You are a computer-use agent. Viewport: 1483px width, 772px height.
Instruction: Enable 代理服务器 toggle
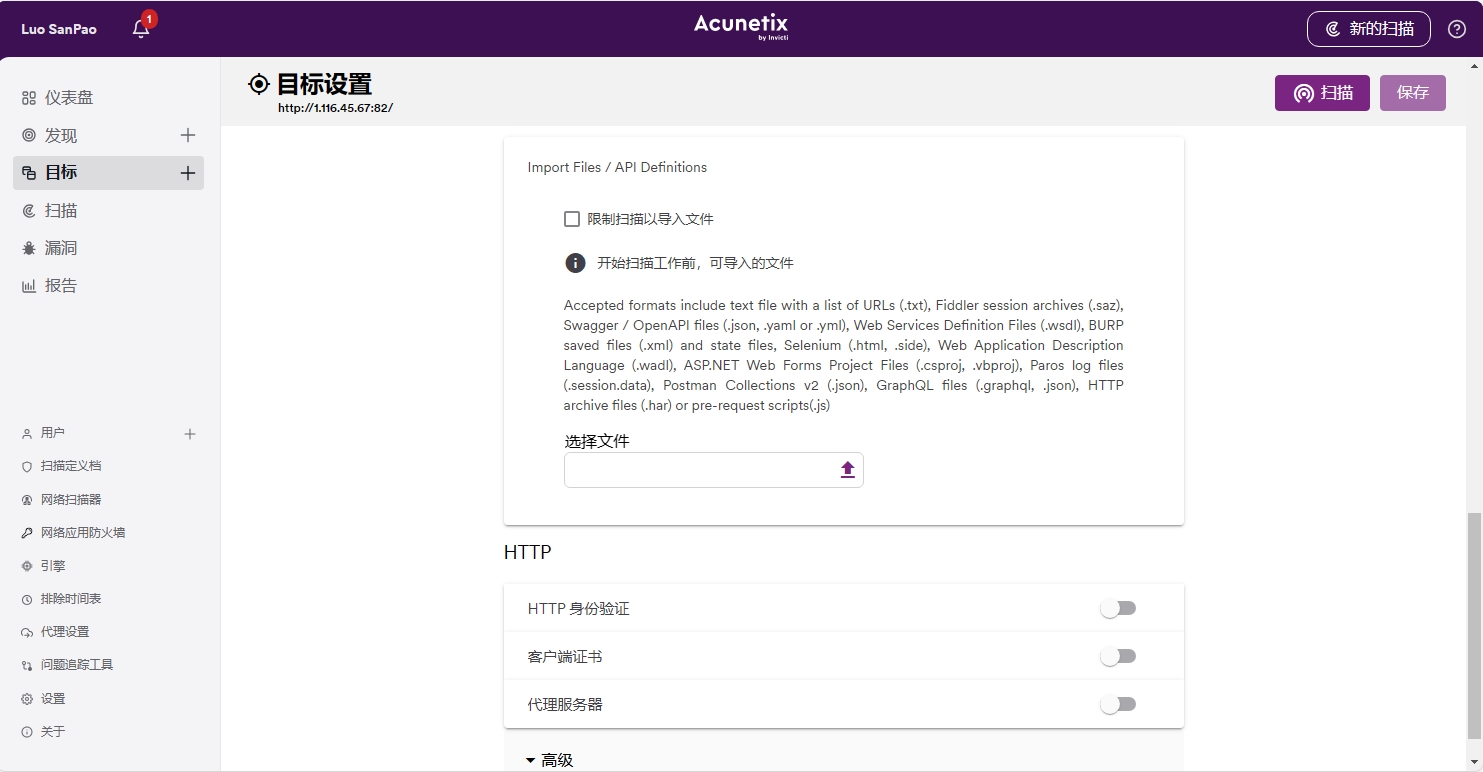click(1118, 704)
